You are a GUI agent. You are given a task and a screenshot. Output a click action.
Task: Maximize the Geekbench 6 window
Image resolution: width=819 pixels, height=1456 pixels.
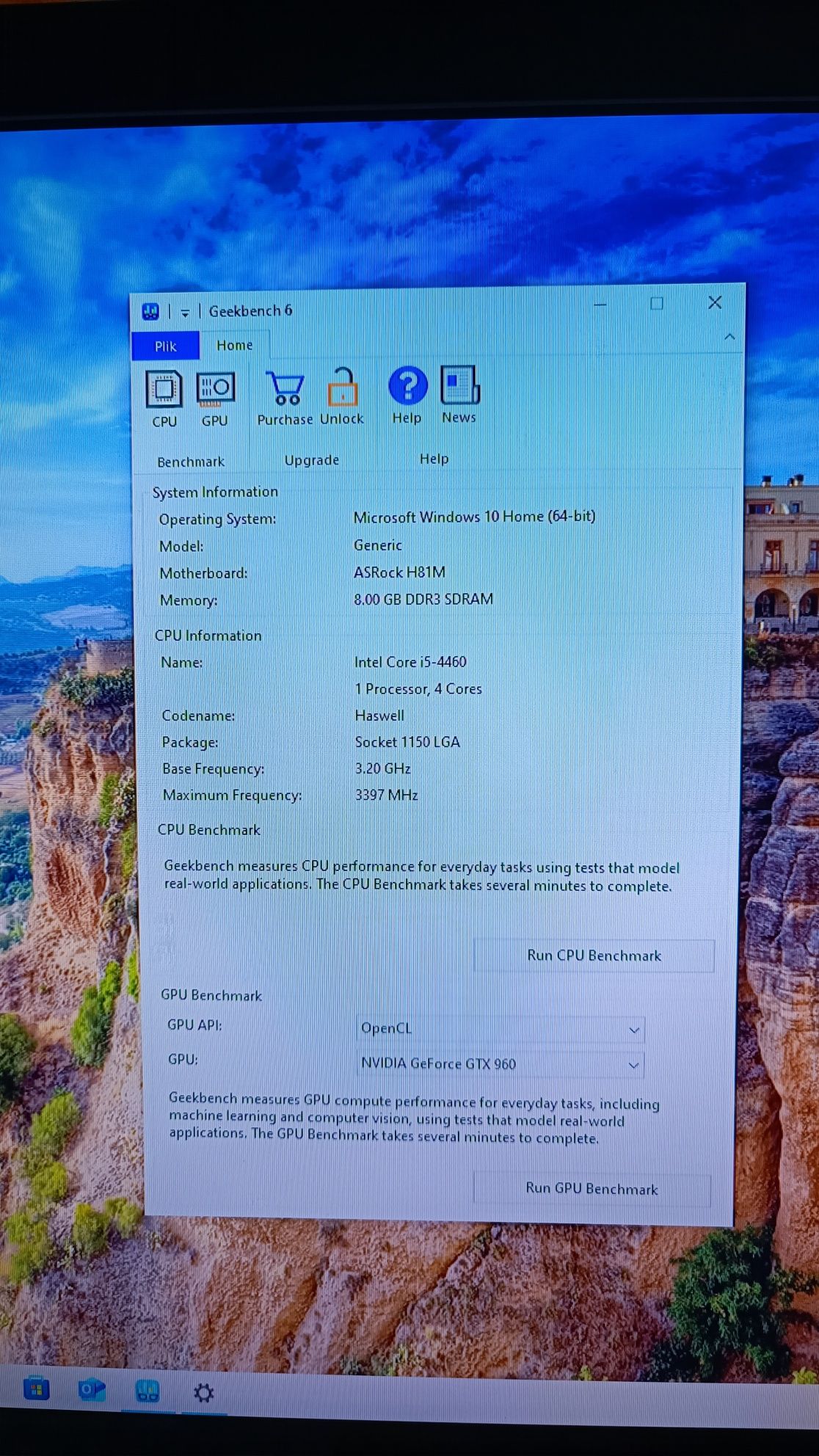click(657, 304)
